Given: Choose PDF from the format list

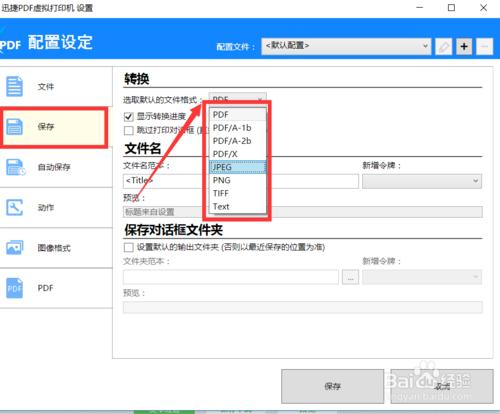Looking at the screenshot, I should point(238,115).
